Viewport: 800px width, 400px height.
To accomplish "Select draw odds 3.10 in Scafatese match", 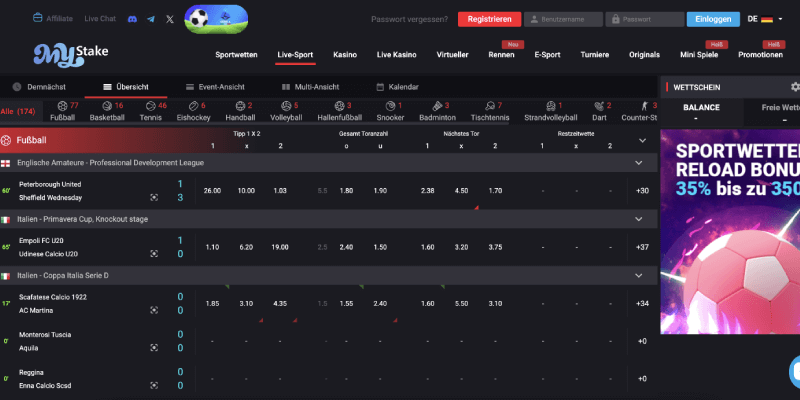I will [x=246, y=304].
